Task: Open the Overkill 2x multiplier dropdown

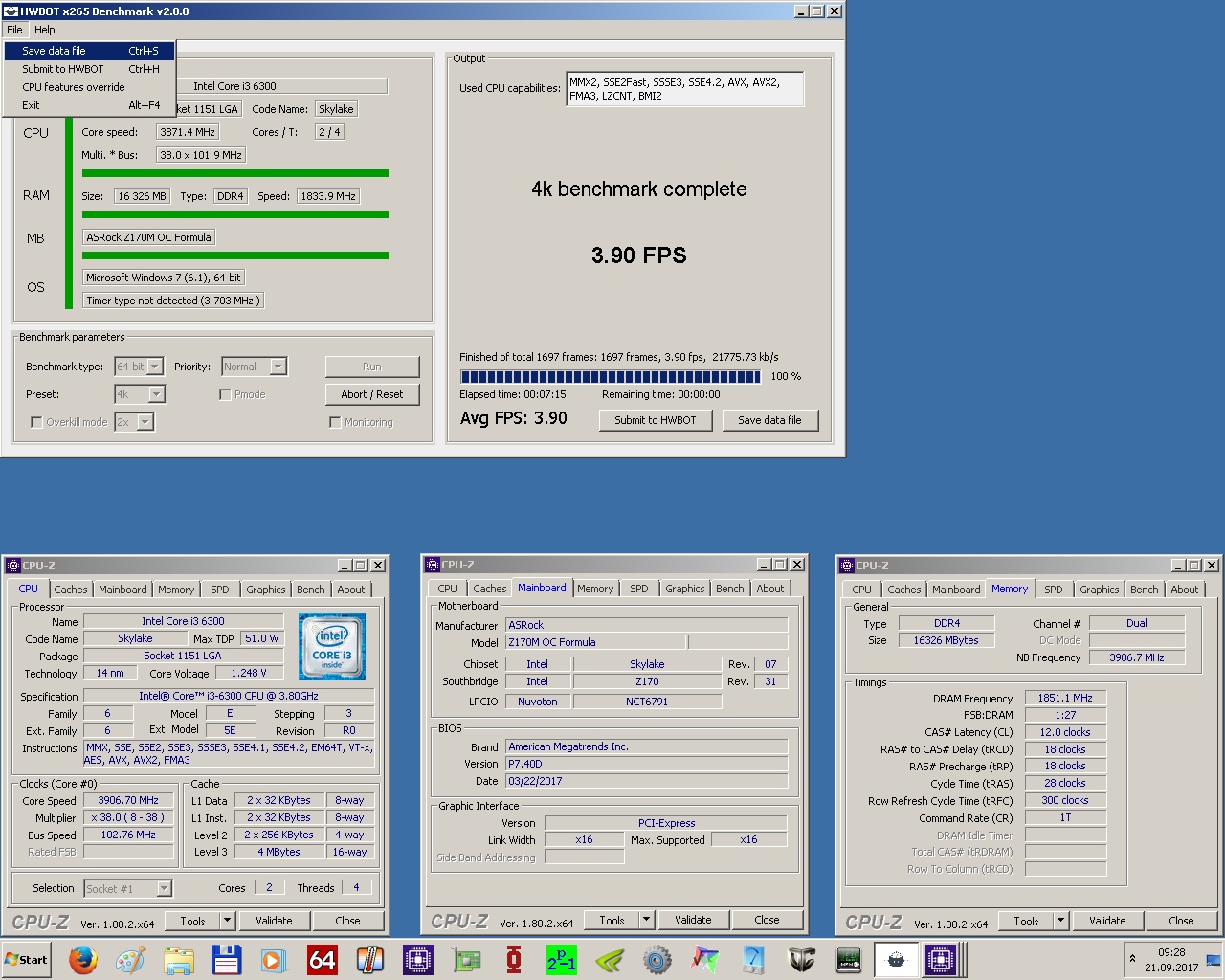Action: 134,422
